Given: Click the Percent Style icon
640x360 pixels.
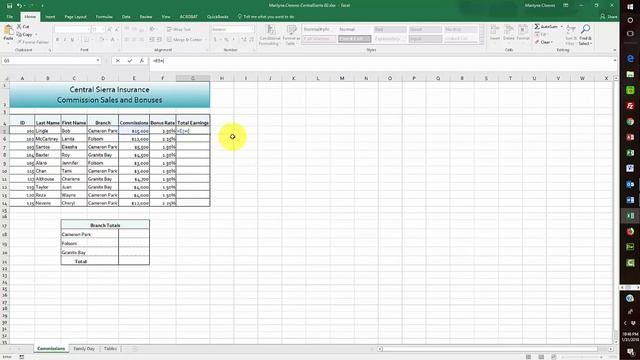Looking at the screenshot, I should pyautogui.click(x=226, y=40).
